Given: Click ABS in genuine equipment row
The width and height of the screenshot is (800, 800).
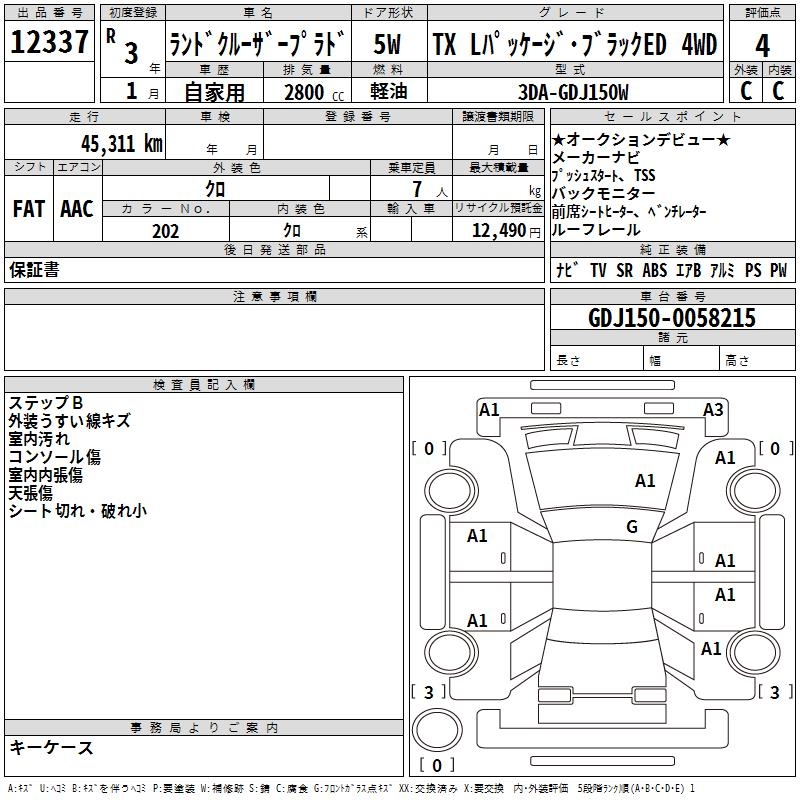Looking at the screenshot, I should 655,270.
